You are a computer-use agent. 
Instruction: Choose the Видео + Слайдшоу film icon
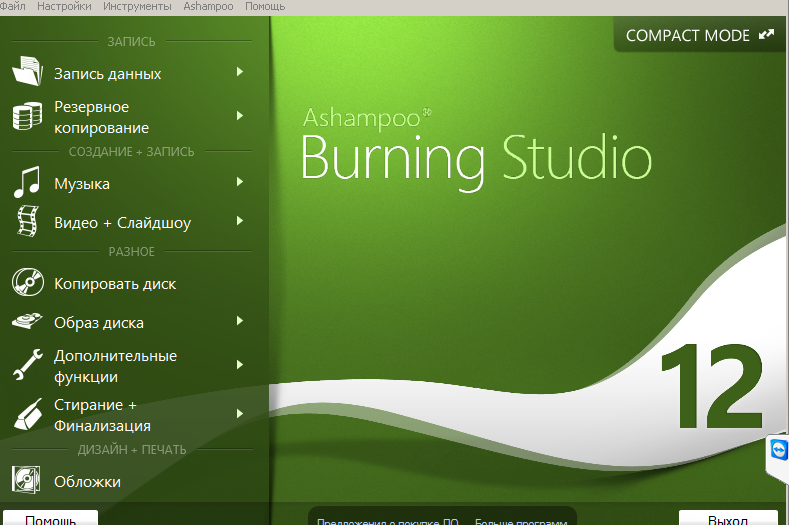pyautogui.click(x=28, y=221)
